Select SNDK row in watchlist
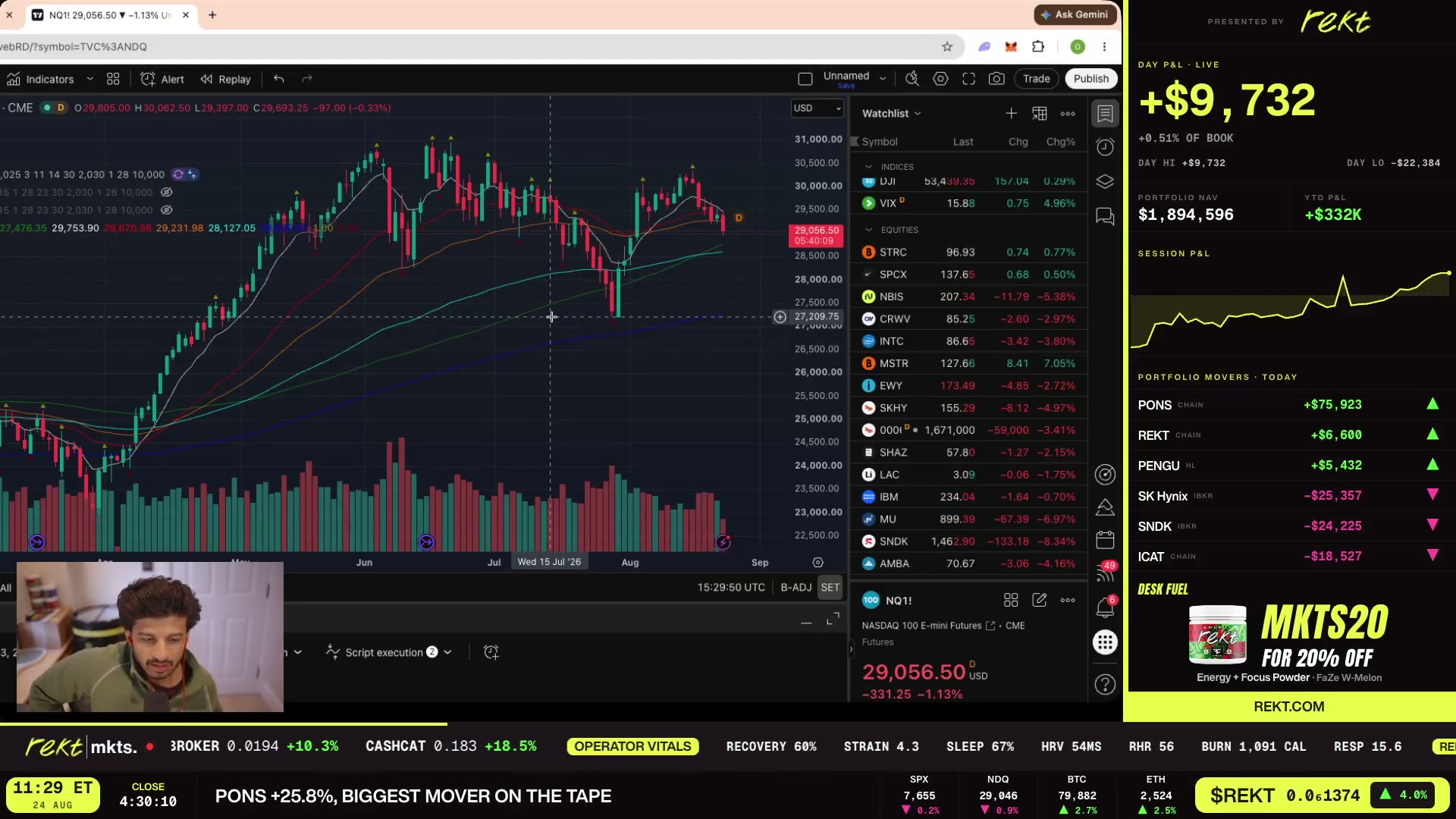Viewport: 1456px width, 819px height. (968, 541)
